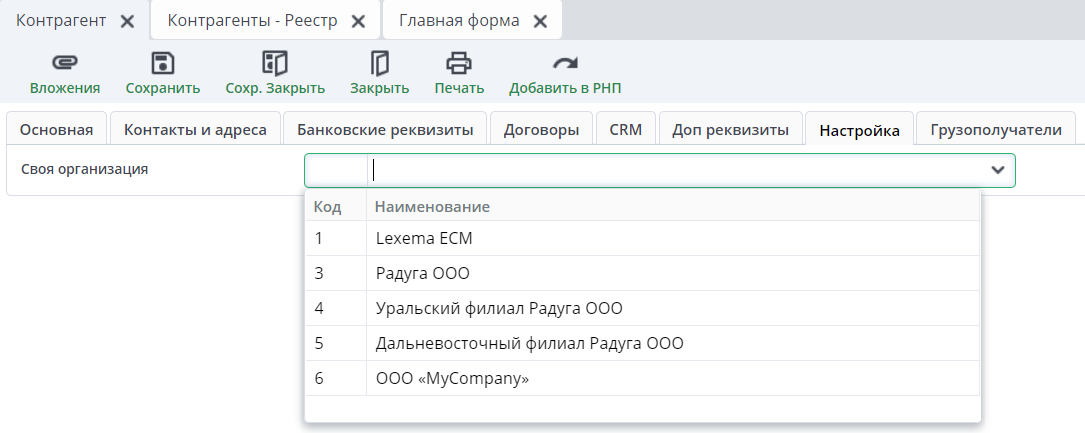
Task: Switch to Контрагенты - Реестр tab
Action: tap(252, 21)
